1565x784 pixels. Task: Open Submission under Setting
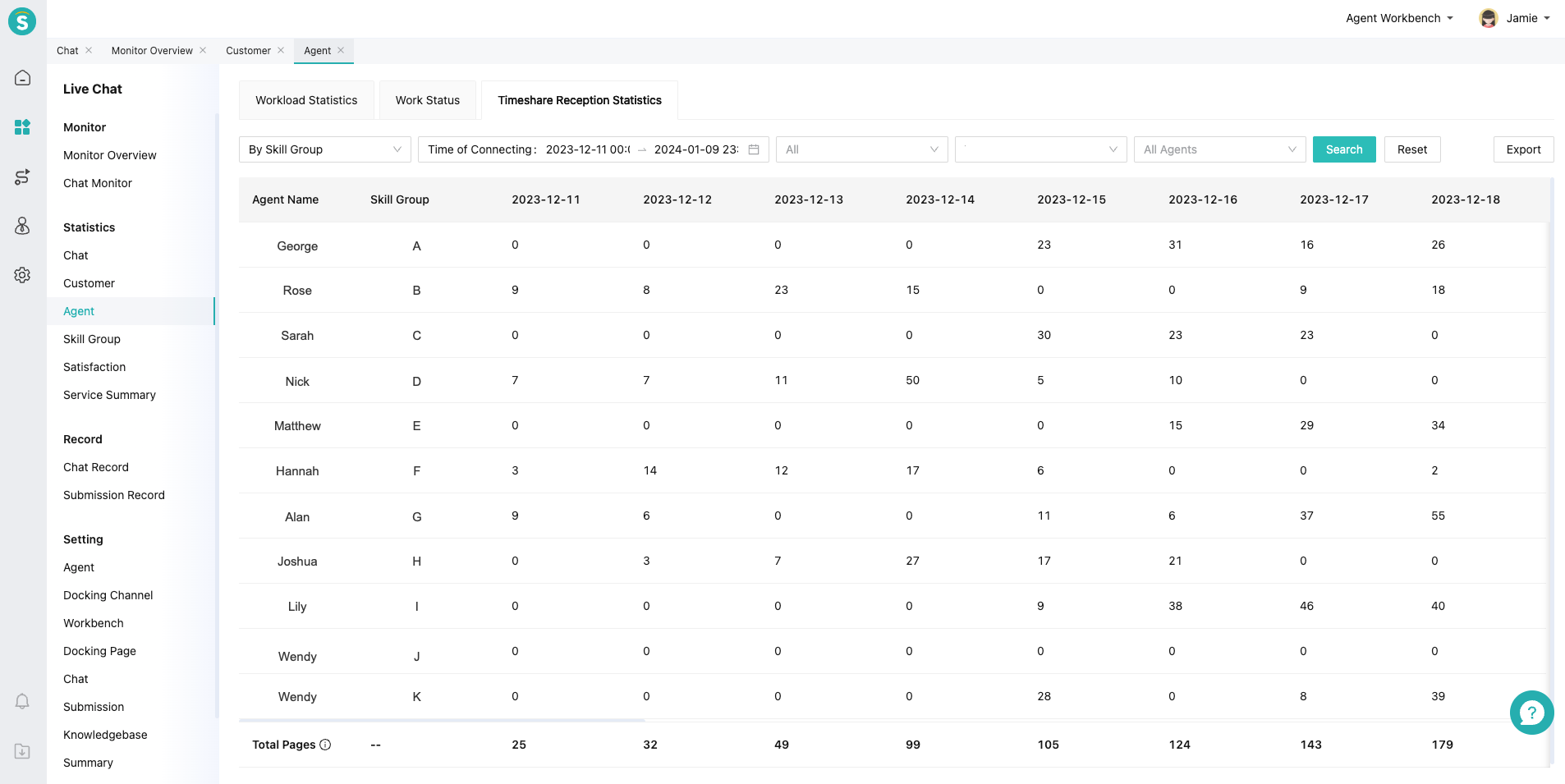click(94, 707)
